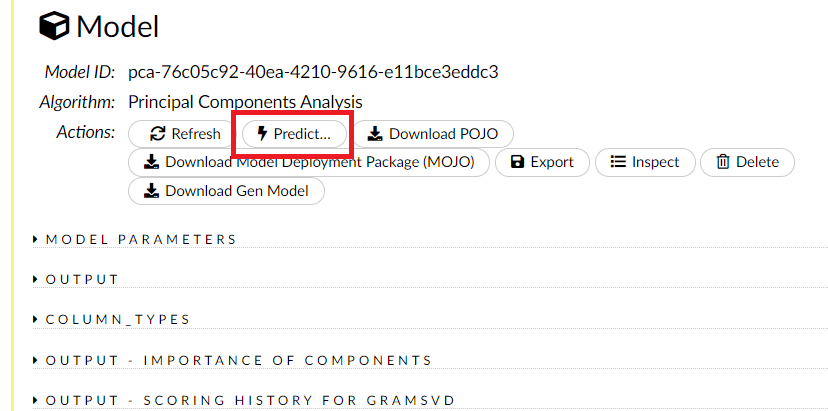This screenshot has height=411, width=828.
Task: Click the Inspect list icon
Action: [x=618, y=162]
